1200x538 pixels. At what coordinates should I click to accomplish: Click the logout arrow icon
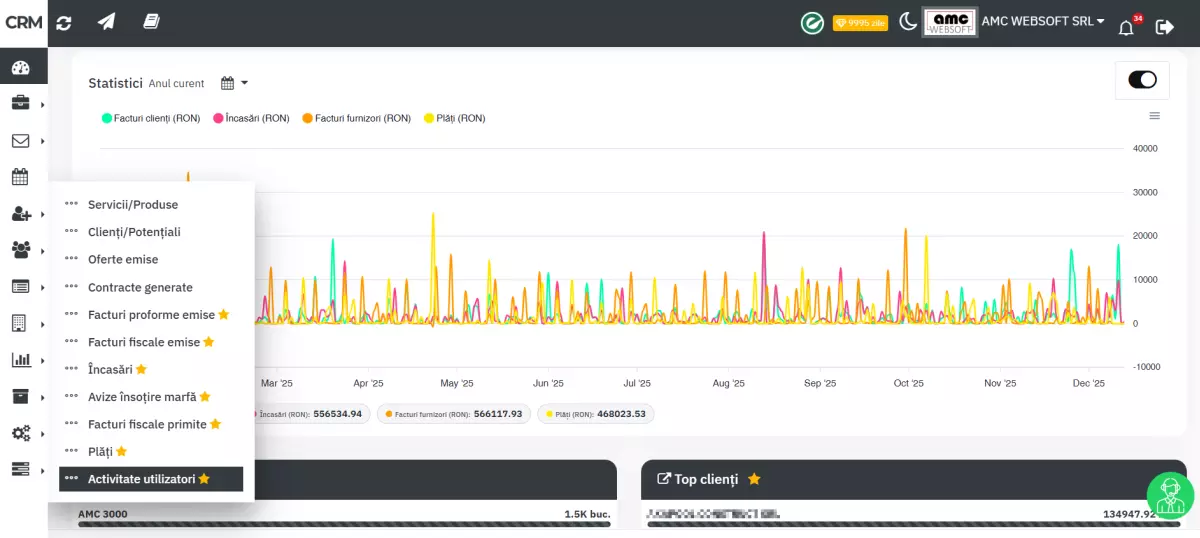tap(1165, 27)
